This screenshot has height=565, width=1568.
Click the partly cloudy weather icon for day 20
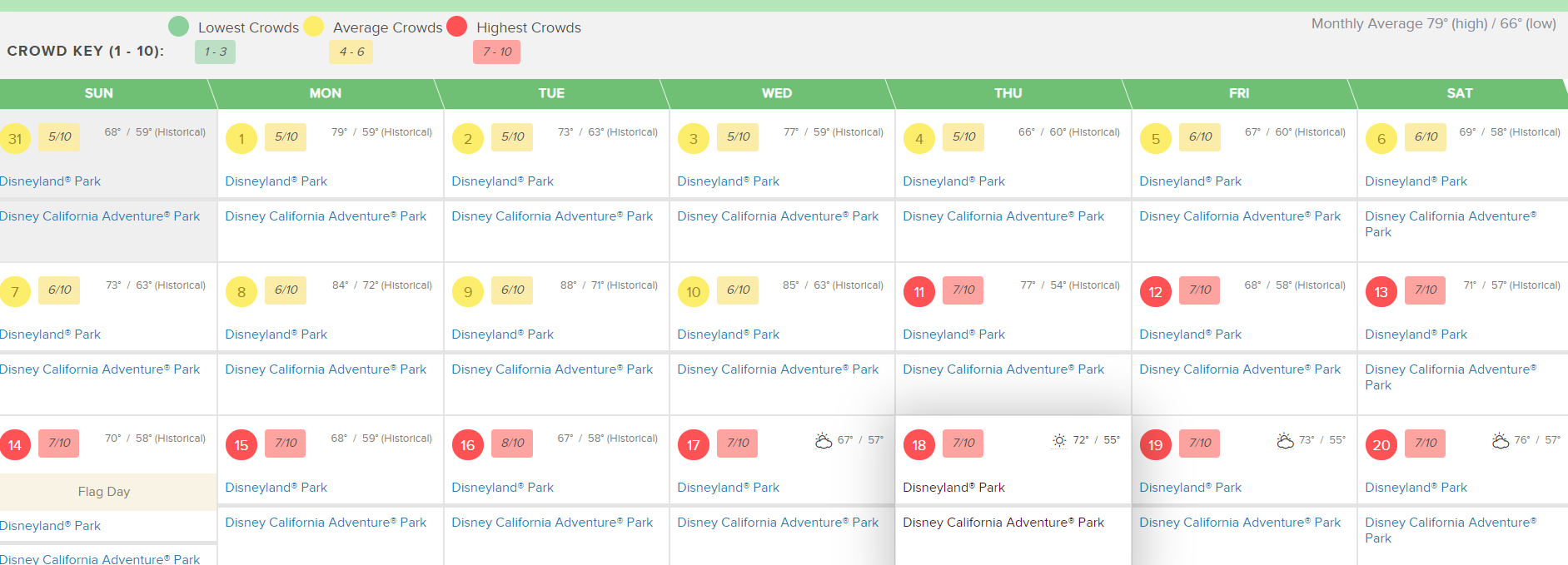point(1501,441)
